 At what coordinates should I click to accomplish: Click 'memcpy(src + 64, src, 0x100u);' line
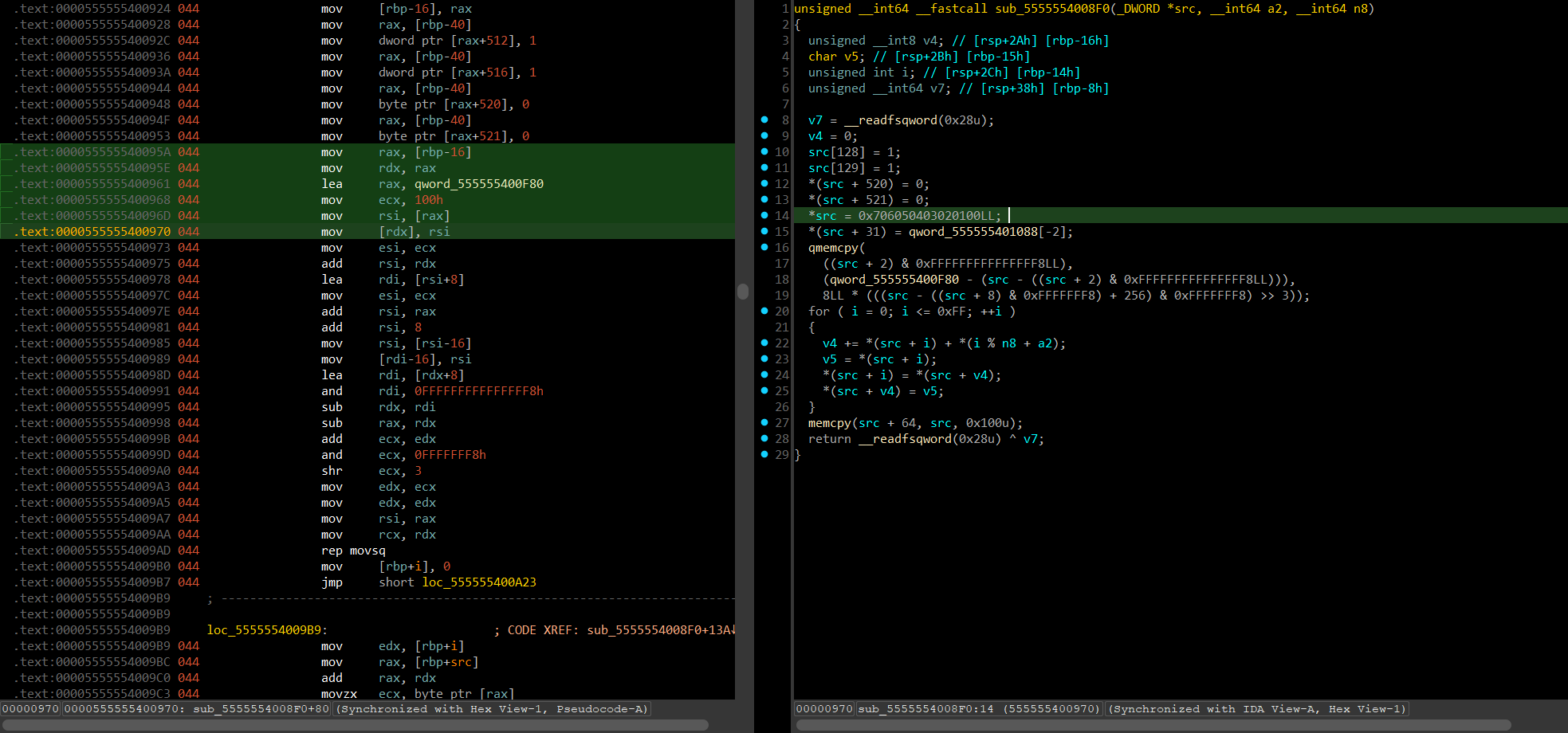915,423
